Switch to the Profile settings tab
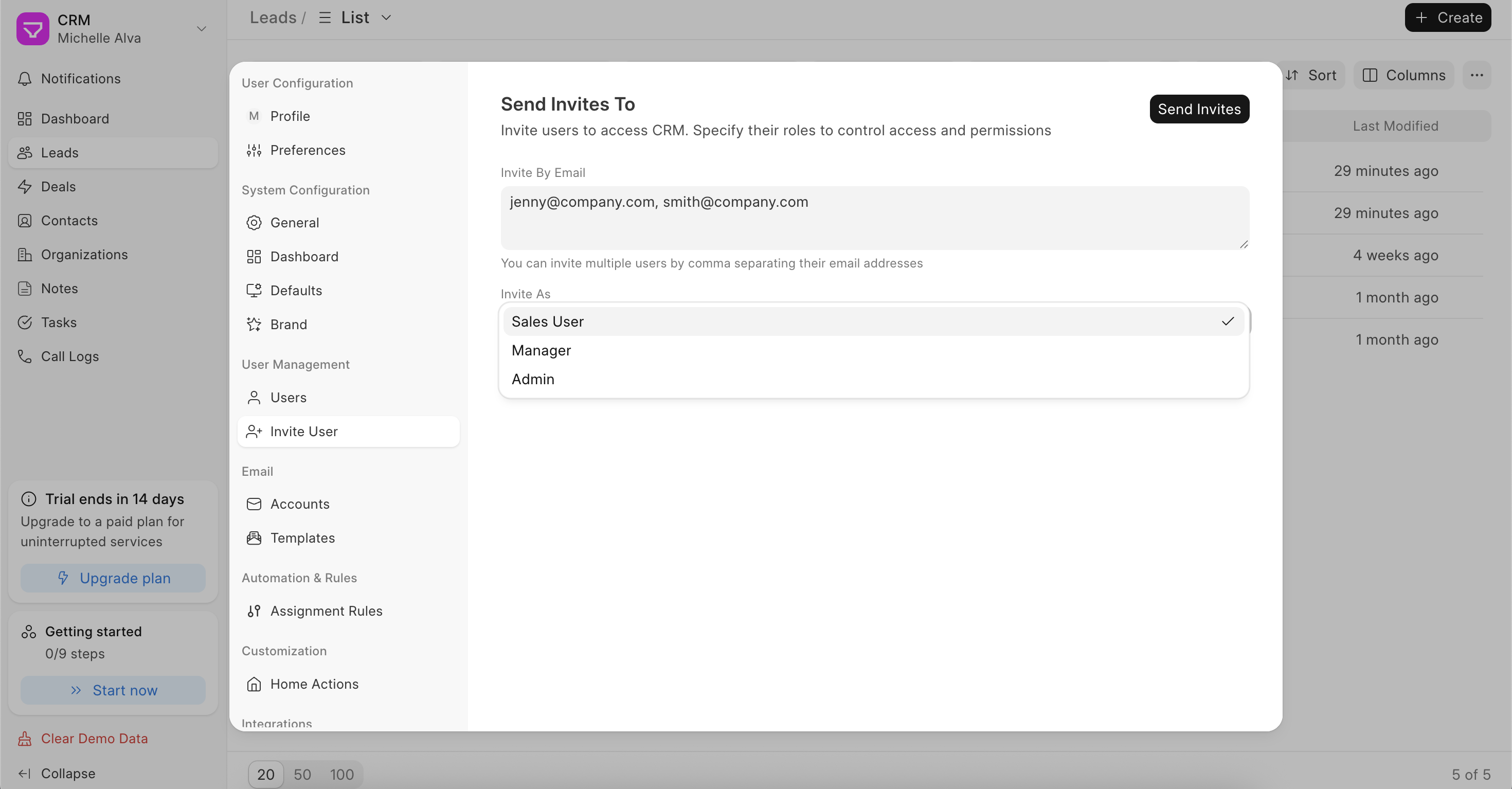Image resolution: width=1512 pixels, height=789 pixels. (290, 116)
